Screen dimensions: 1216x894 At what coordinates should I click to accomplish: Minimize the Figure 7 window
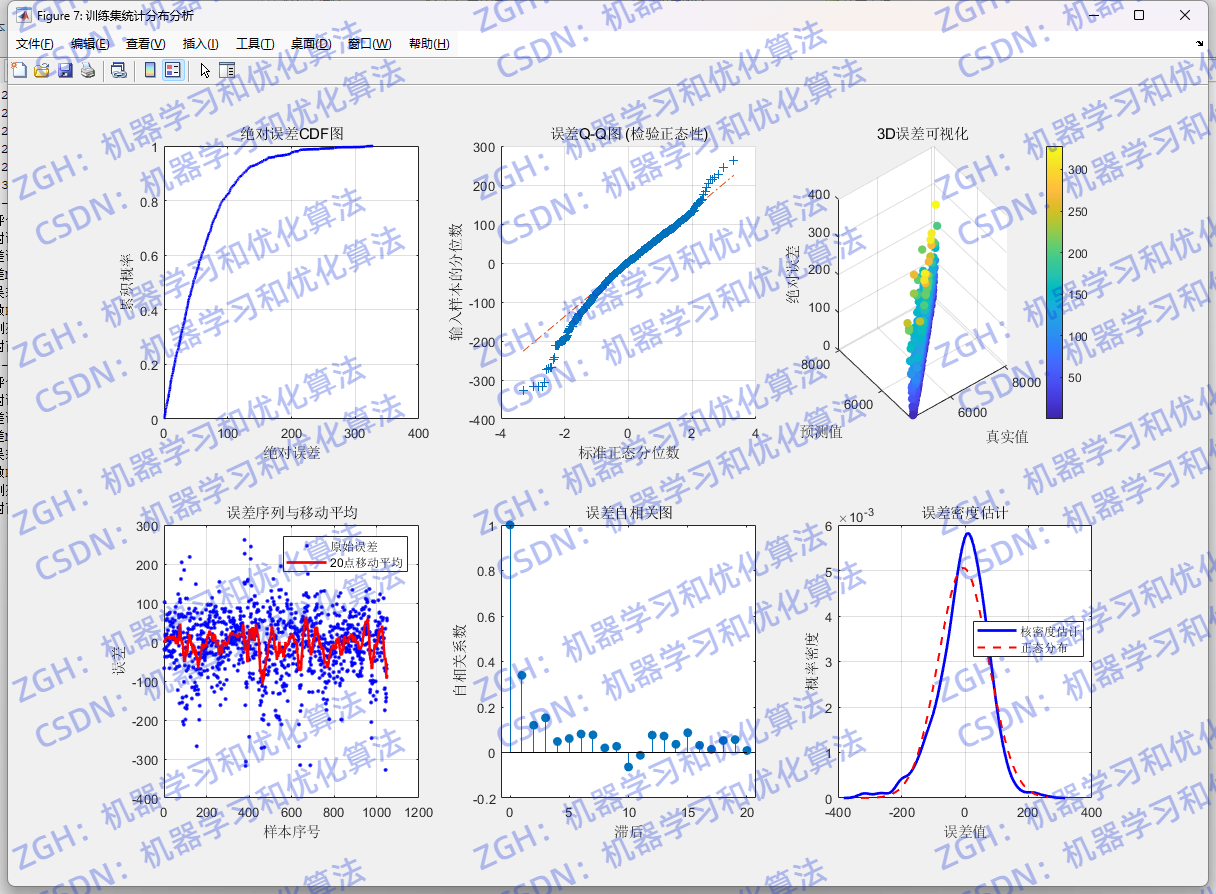[x=1092, y=16]
